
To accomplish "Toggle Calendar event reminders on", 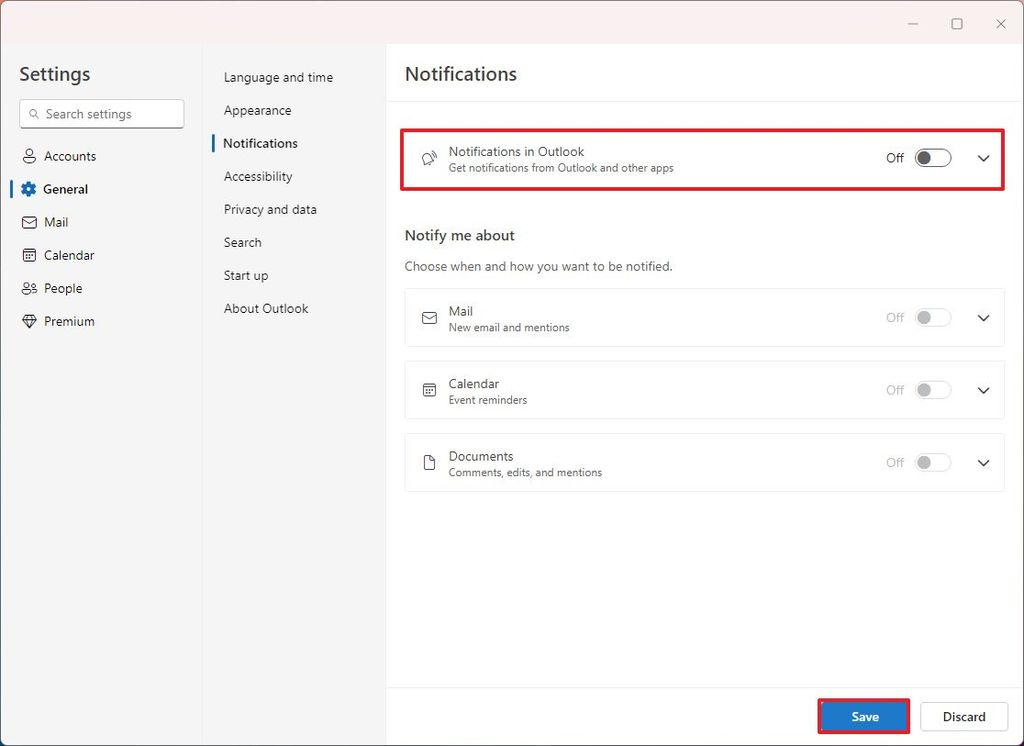I will coord(932,390).
